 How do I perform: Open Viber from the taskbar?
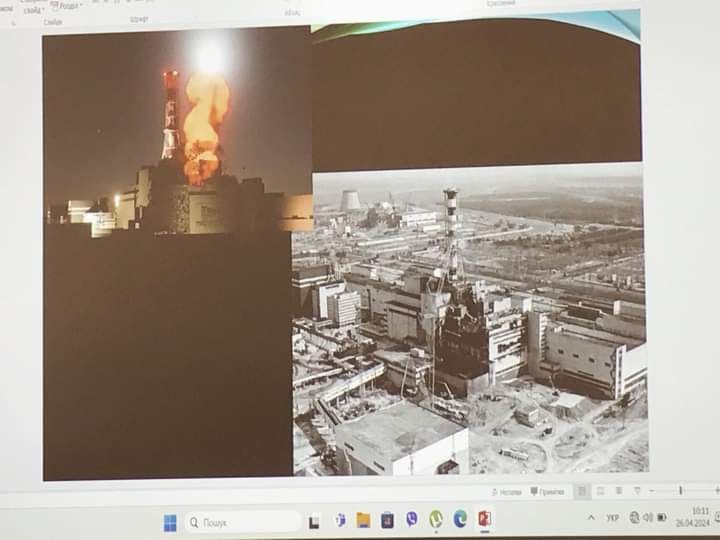coord(412,519)
